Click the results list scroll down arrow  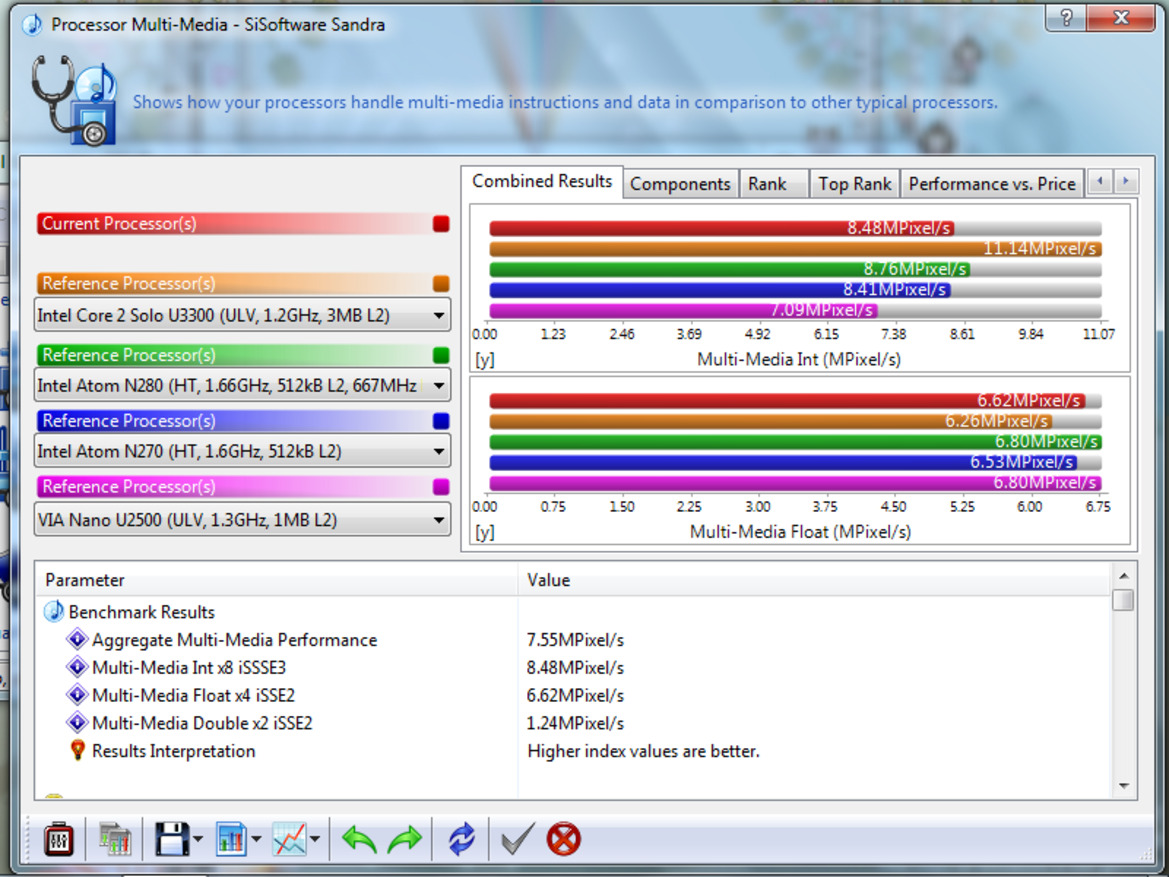[1124, 786]
